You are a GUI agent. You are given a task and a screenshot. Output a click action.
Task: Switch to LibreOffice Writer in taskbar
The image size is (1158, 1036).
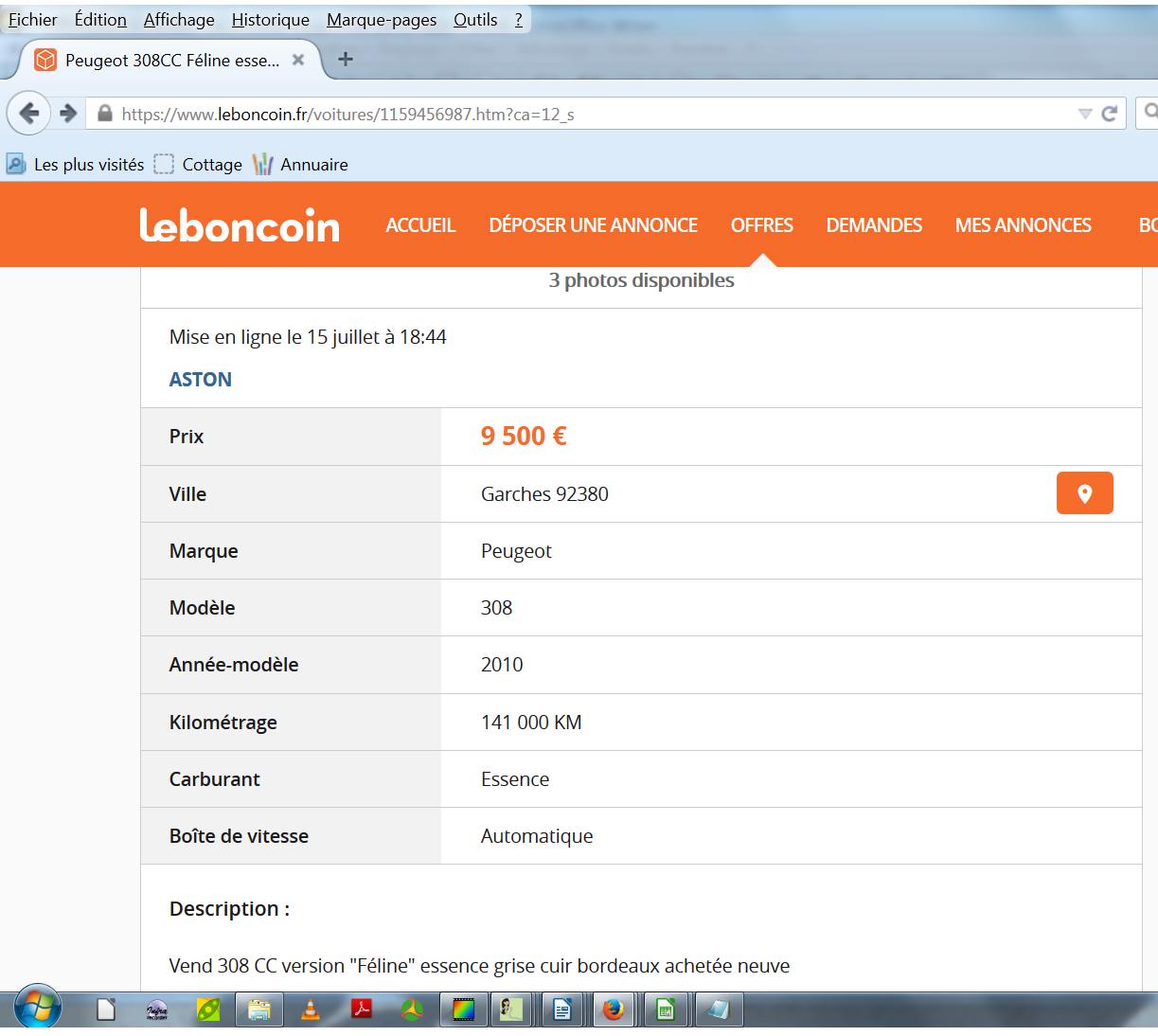562,1010
